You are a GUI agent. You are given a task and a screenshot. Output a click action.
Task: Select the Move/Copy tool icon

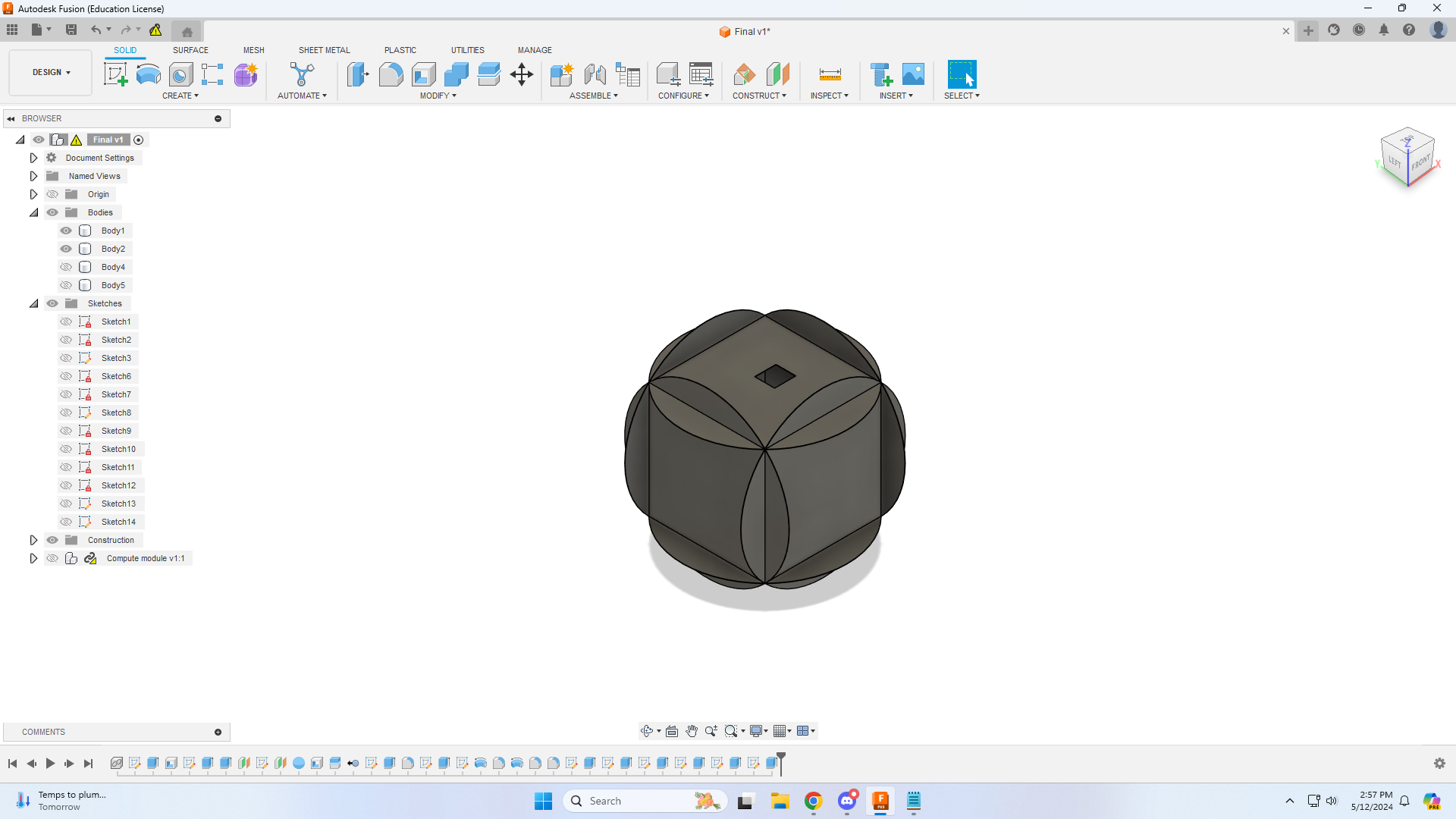coord(522,75)
